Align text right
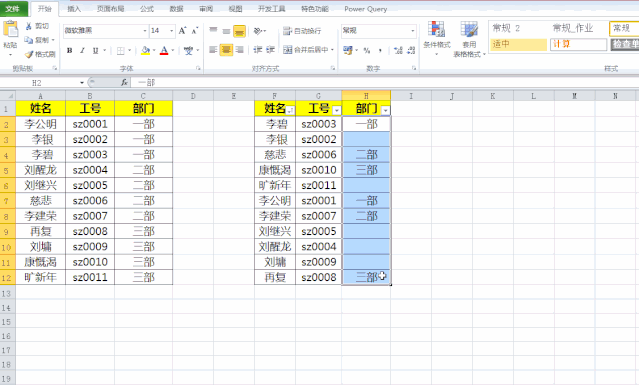The width and height of the screenshot is (639, 385). [x=240, y=50]
